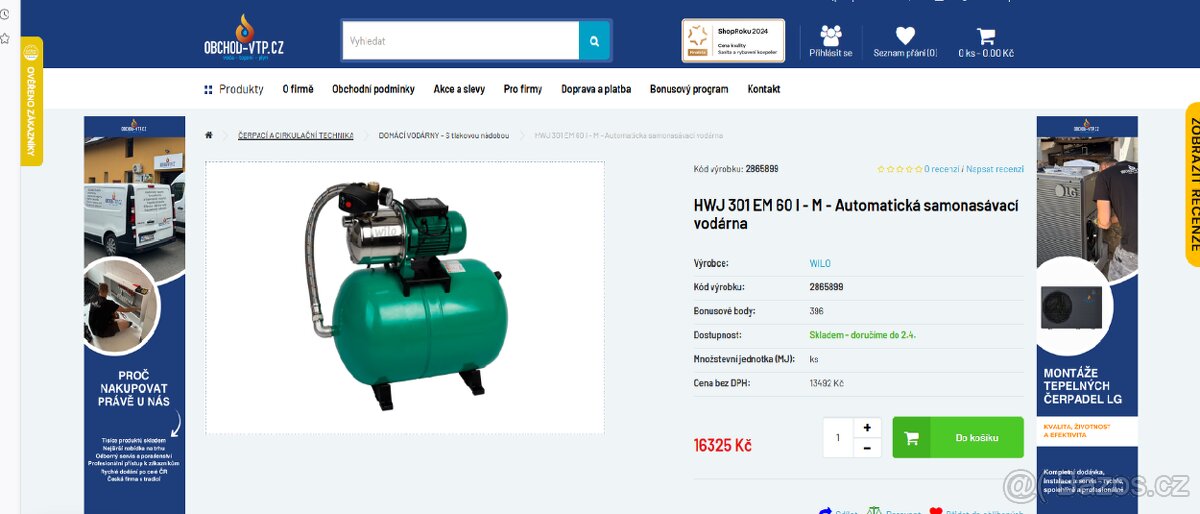The width and height of the screenshot is (1200, 514).
Task: Open Akce a slevy
Action: (x=459, y=89)
